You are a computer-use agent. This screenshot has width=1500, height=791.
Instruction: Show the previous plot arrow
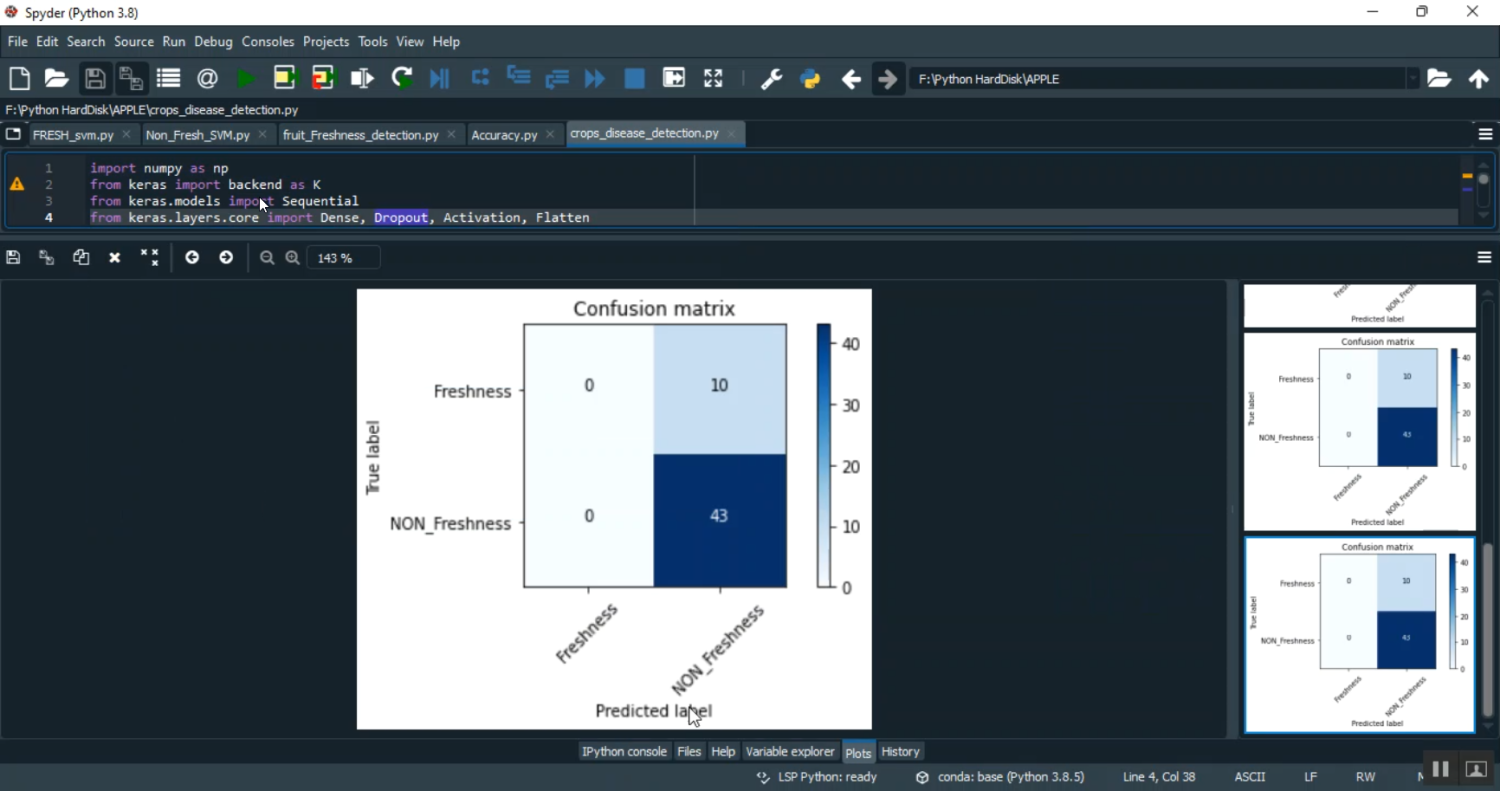point(192,258)
